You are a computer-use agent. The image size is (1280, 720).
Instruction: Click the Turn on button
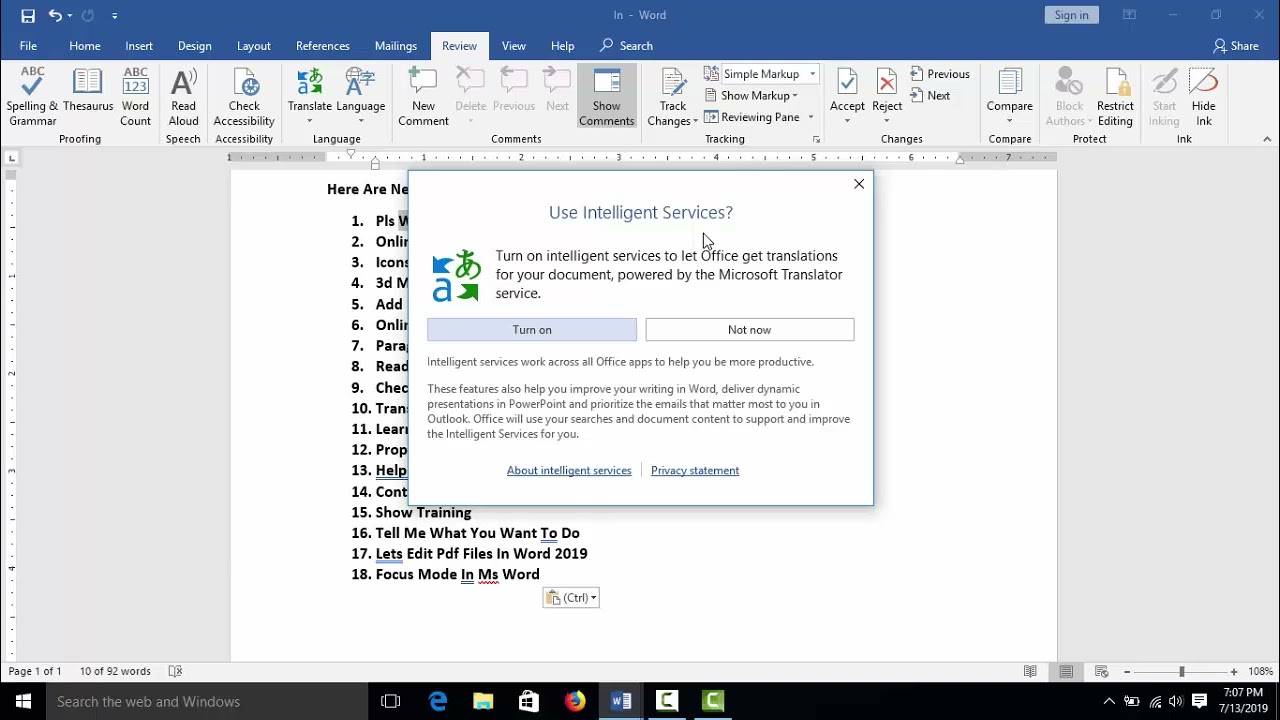(x=532, y=330)
